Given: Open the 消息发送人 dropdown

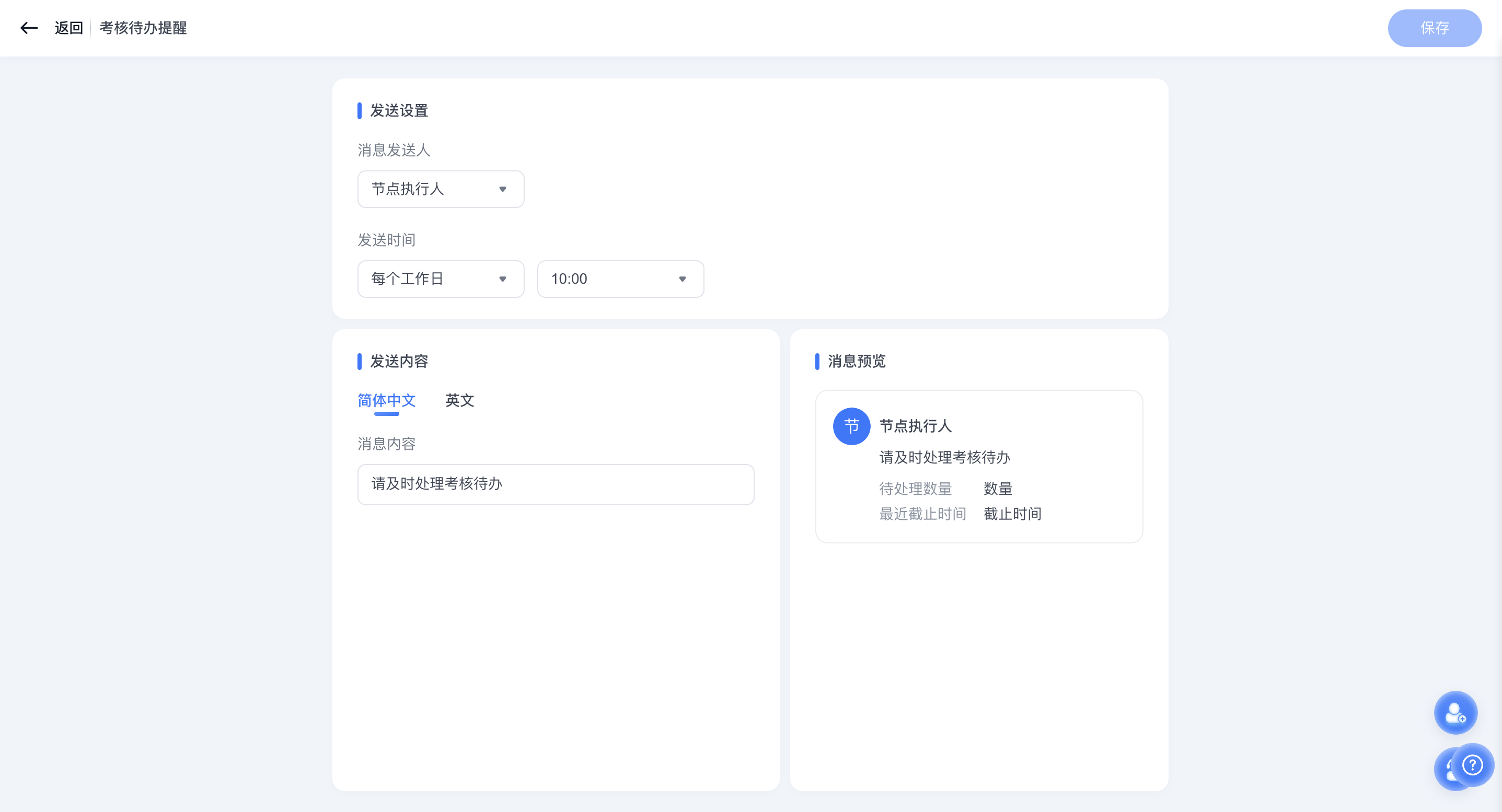Looking at the screenshot, I should (441, 189).
